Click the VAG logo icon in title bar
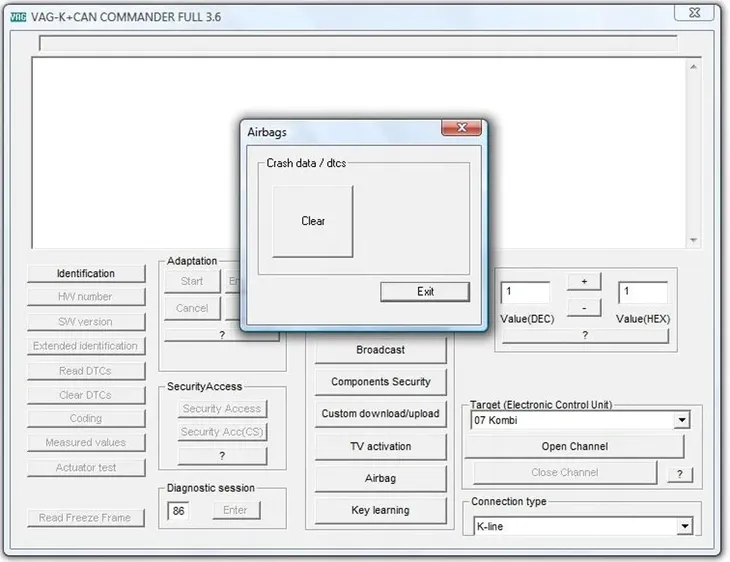730x562 pixels. click(18, 17)
